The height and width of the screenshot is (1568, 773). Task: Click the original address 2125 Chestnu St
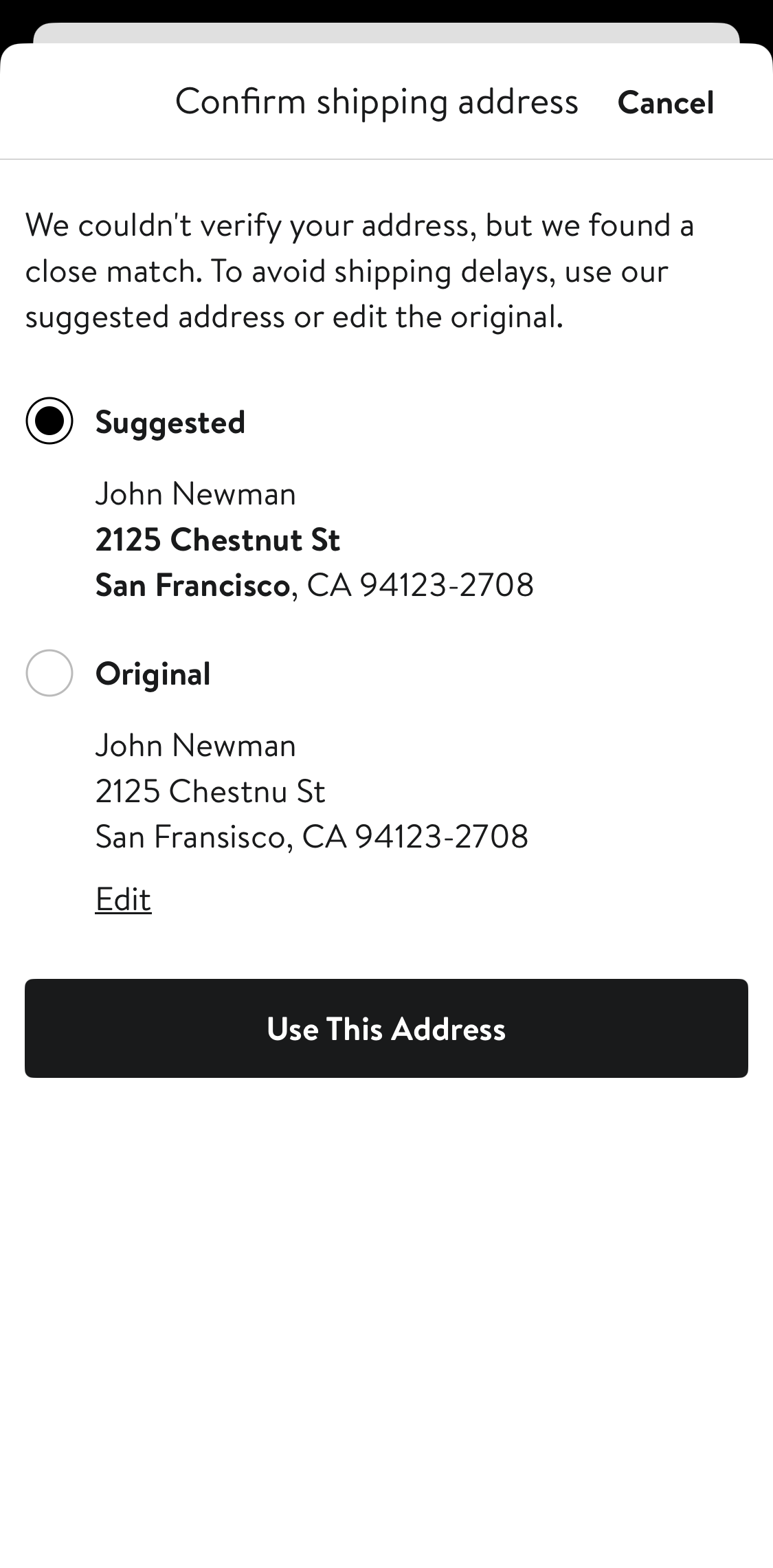[210, 791]
